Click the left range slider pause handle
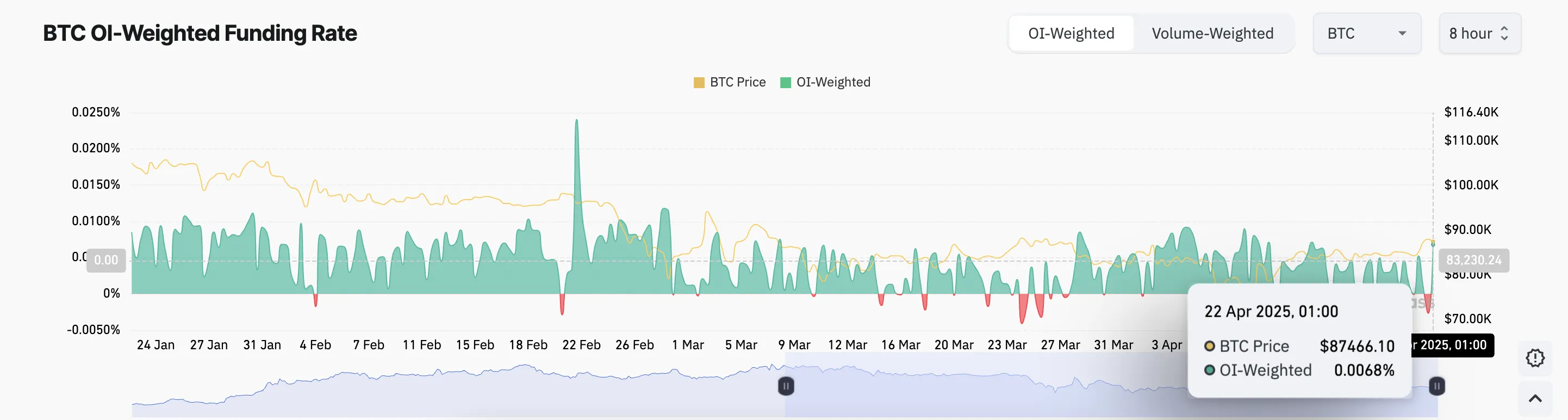 (x=786, y=386)
